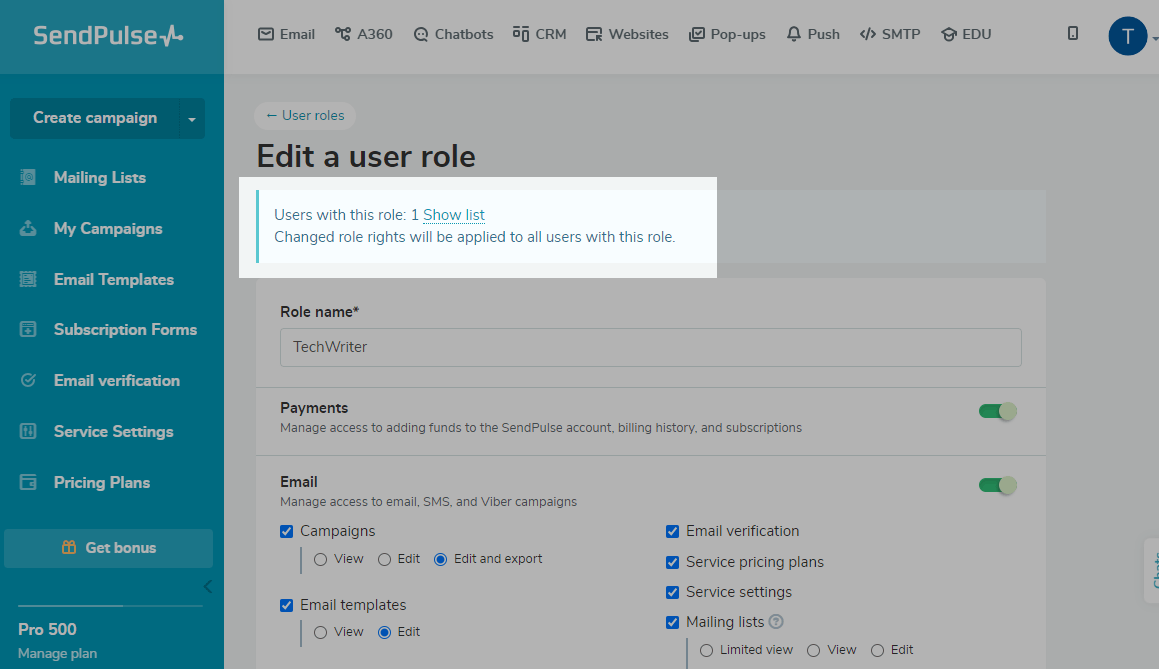Disable the Payments access toggle
The height and width of the screenshot is (669, 1159).
point(997,411)
